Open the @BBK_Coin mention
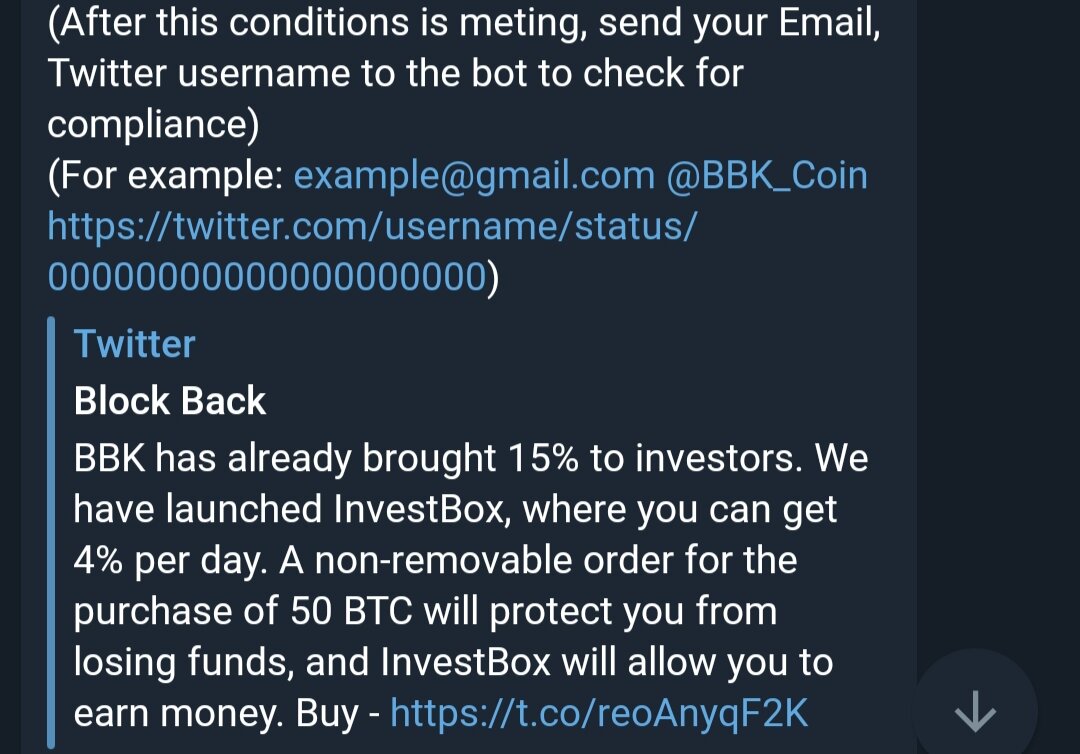The image size is (1080, 754). (767, 175)
